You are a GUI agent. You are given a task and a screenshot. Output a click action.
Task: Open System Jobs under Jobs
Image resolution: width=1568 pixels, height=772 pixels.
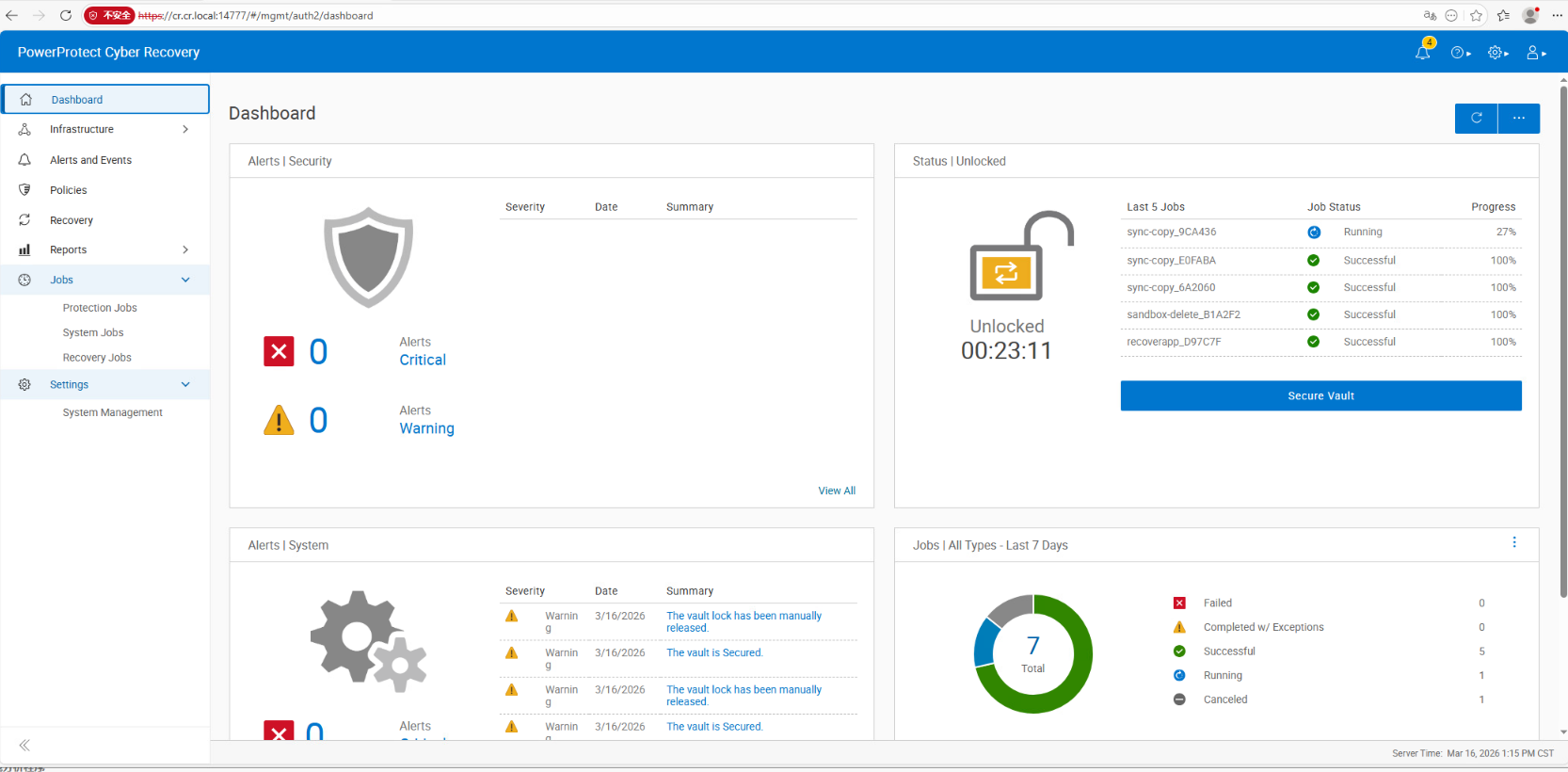click(93, 332)
